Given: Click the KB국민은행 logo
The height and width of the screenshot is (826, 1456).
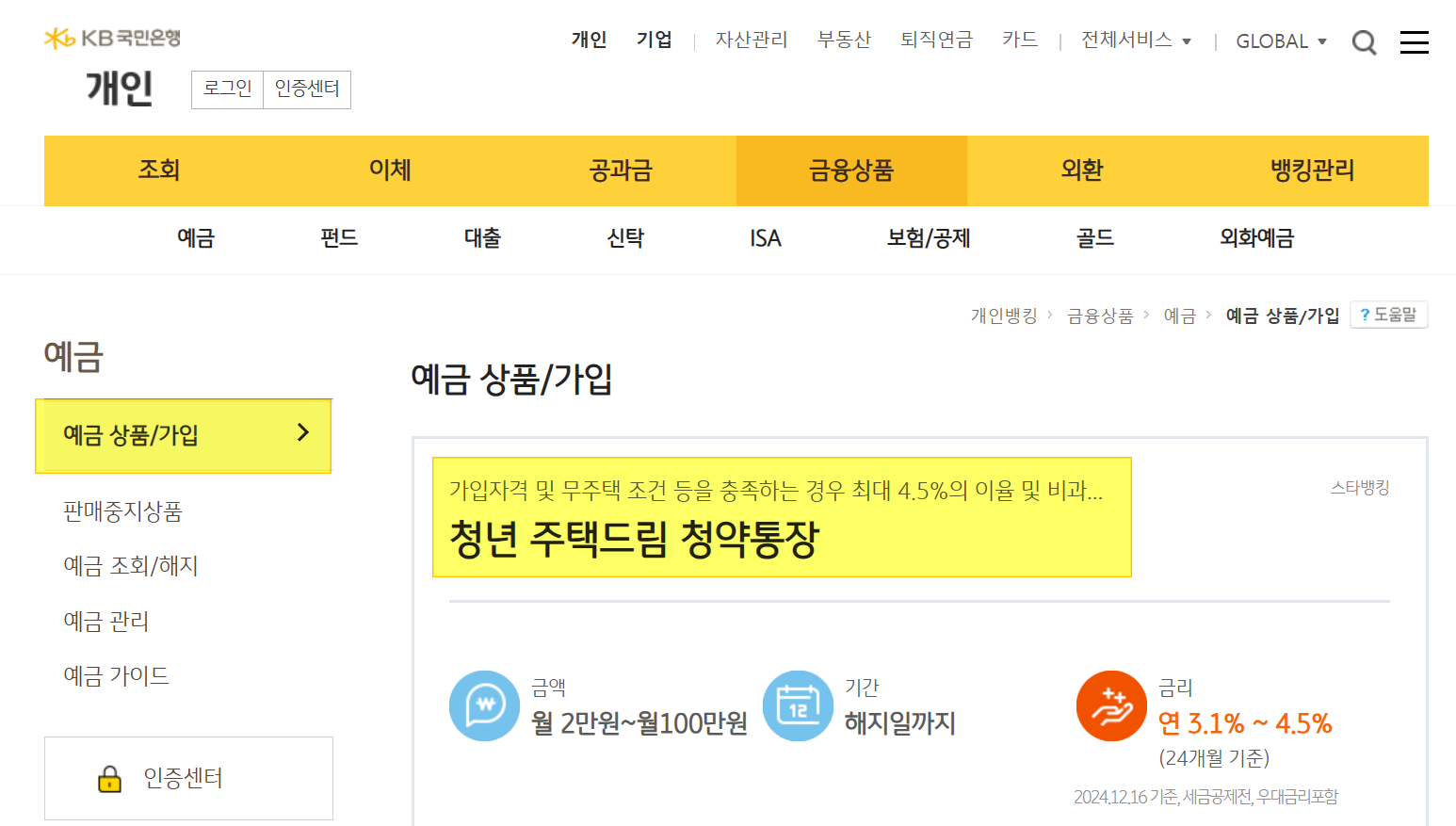Looking at the screenshot, I should (x=112, y=38).
